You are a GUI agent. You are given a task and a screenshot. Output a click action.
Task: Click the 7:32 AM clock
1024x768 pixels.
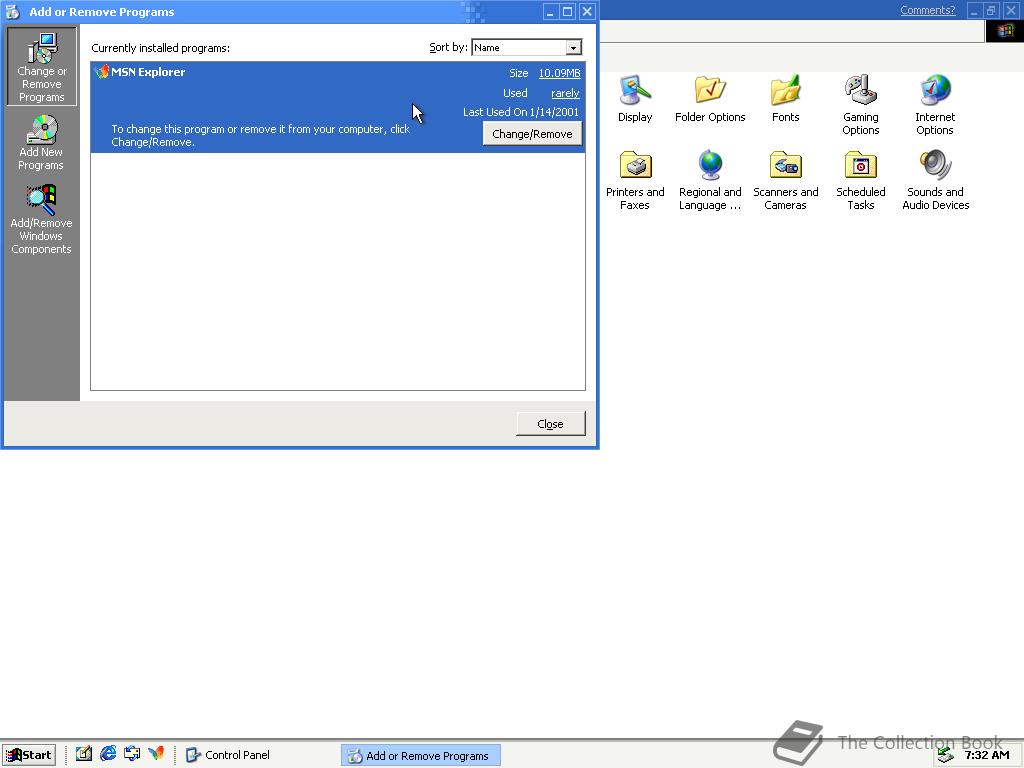(987, 755)
